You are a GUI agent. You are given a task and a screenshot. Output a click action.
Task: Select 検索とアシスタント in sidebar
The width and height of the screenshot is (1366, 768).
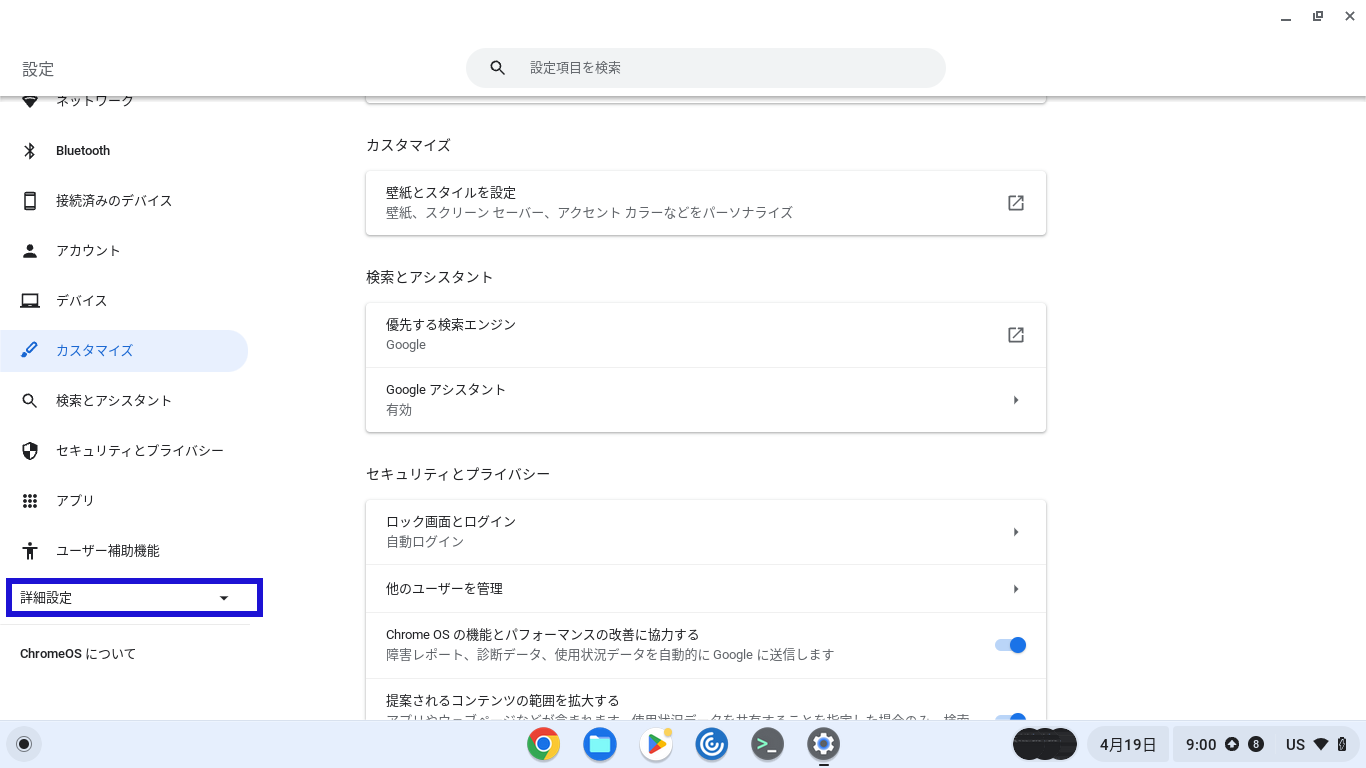[x=114, y=401]
